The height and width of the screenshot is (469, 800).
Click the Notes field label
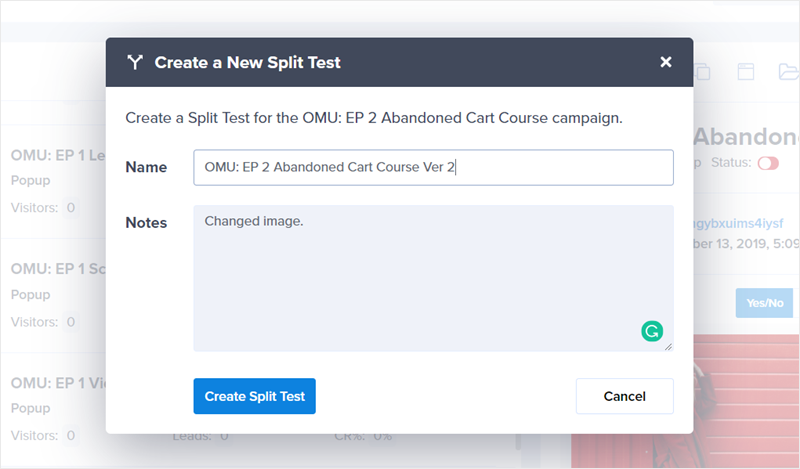pyautogui.click(x=146, y=222)
